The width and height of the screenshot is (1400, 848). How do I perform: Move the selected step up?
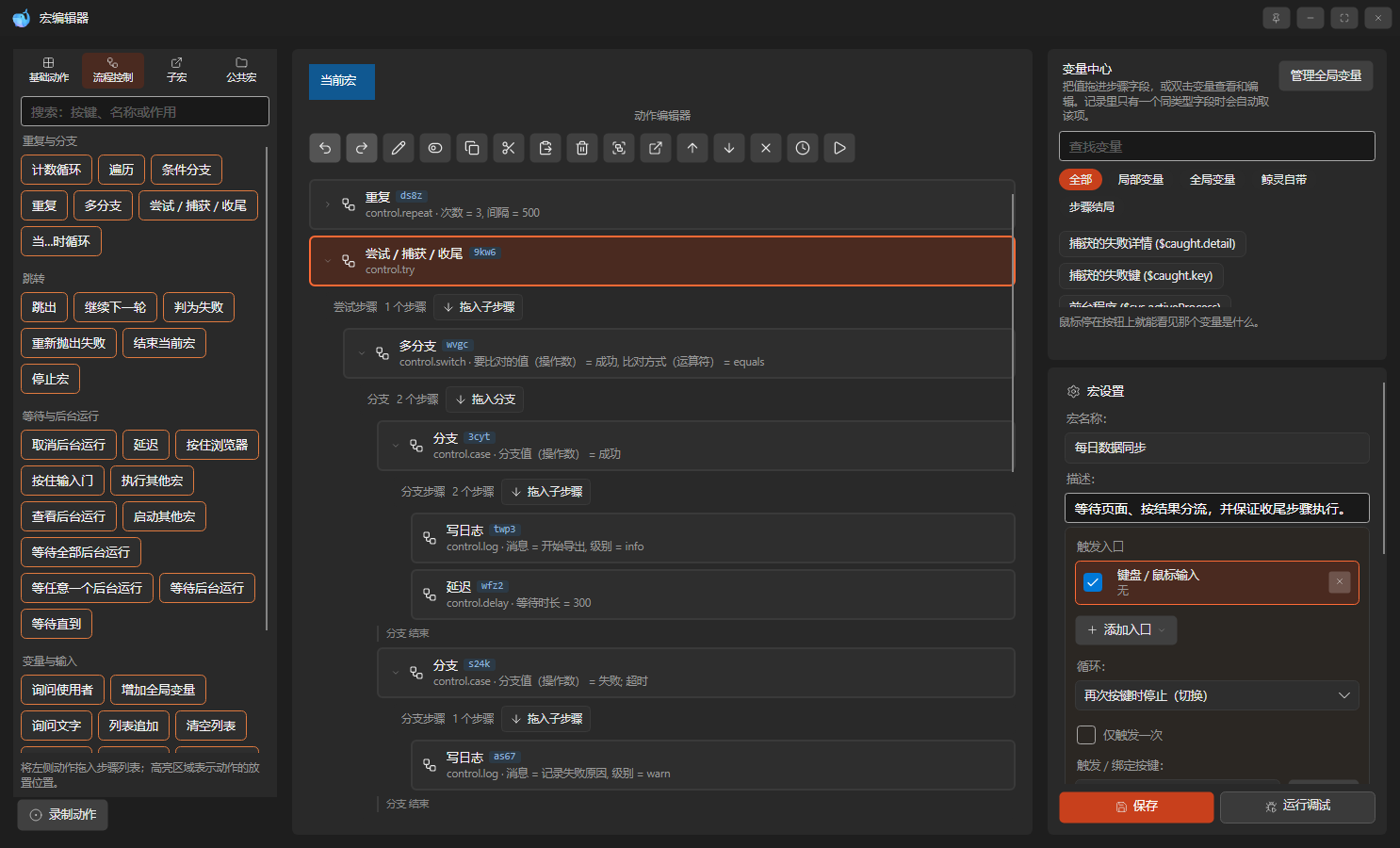click(x=692, y=148)
